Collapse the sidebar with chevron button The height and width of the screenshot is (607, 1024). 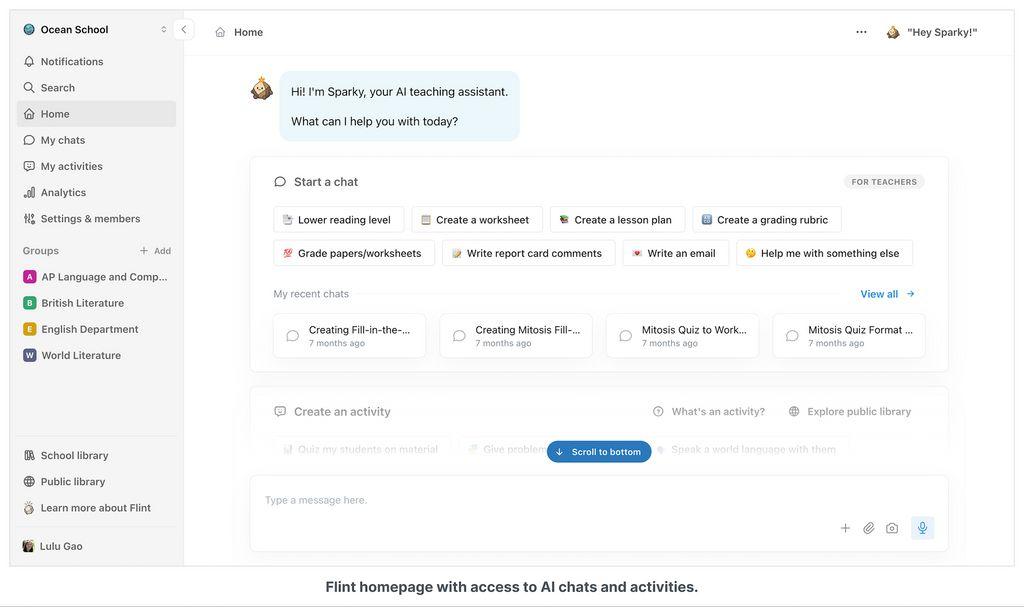[184, 29]
